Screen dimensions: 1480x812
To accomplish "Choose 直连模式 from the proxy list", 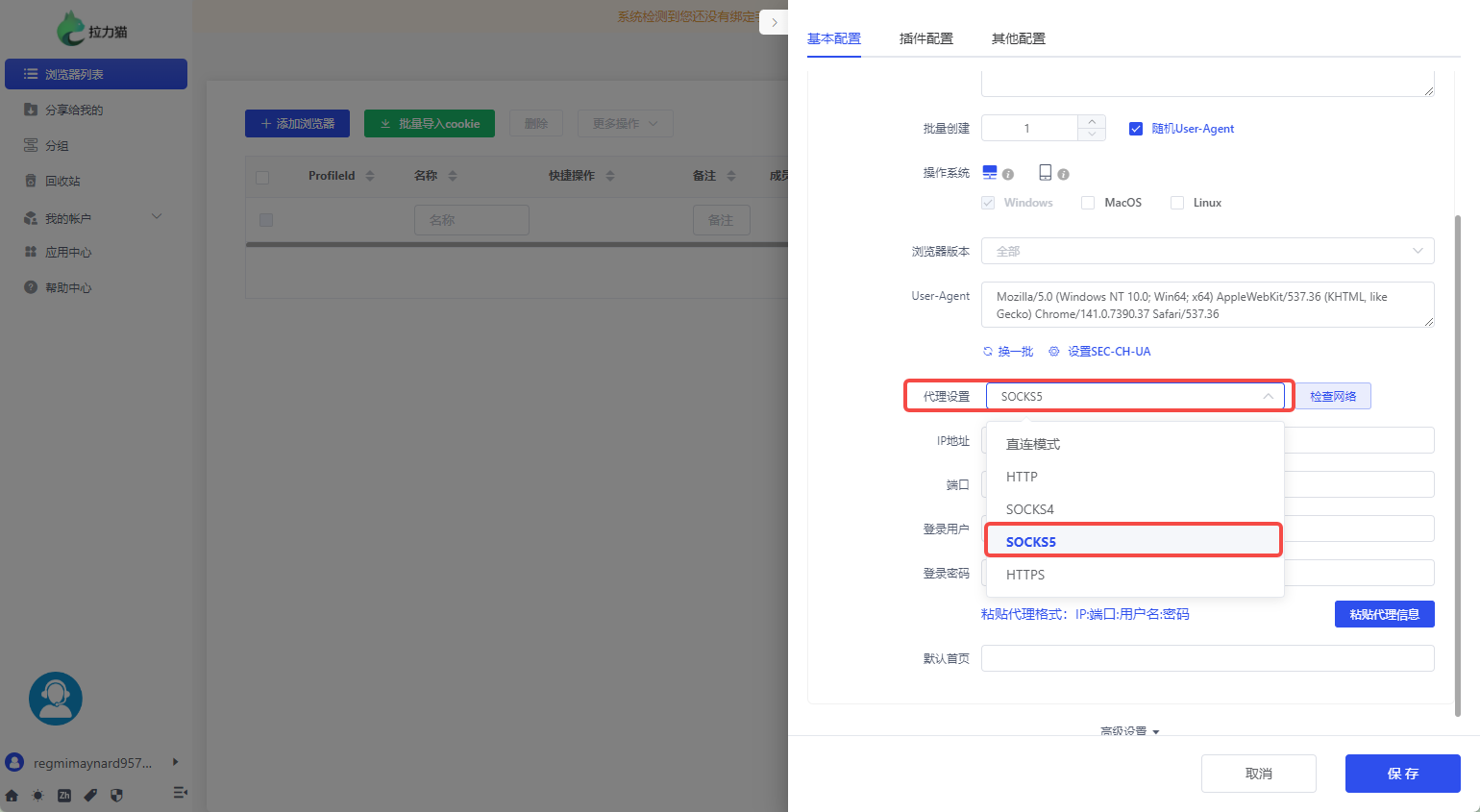I will tap(1033, 444).
